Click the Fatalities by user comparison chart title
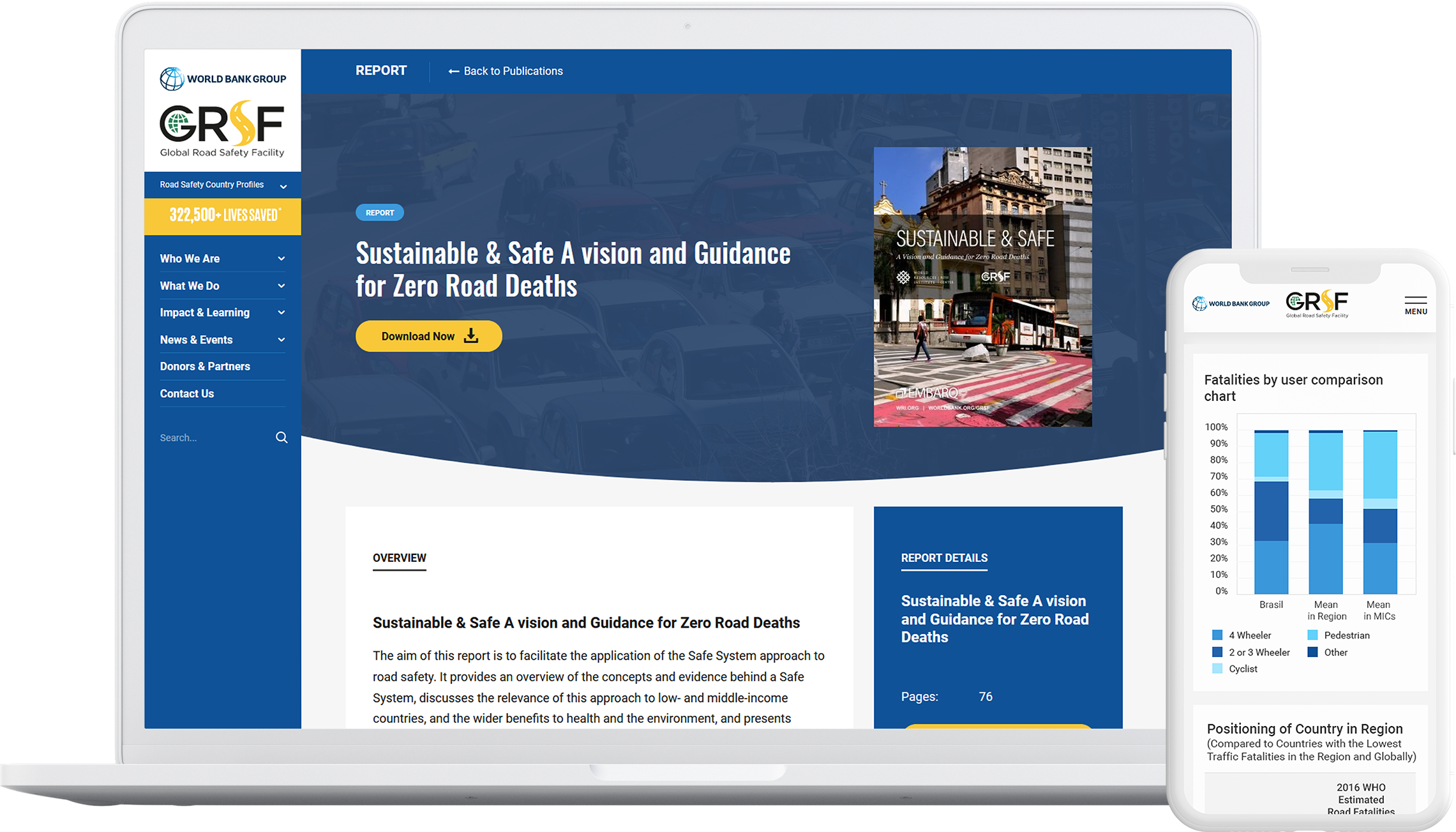 1293,388
